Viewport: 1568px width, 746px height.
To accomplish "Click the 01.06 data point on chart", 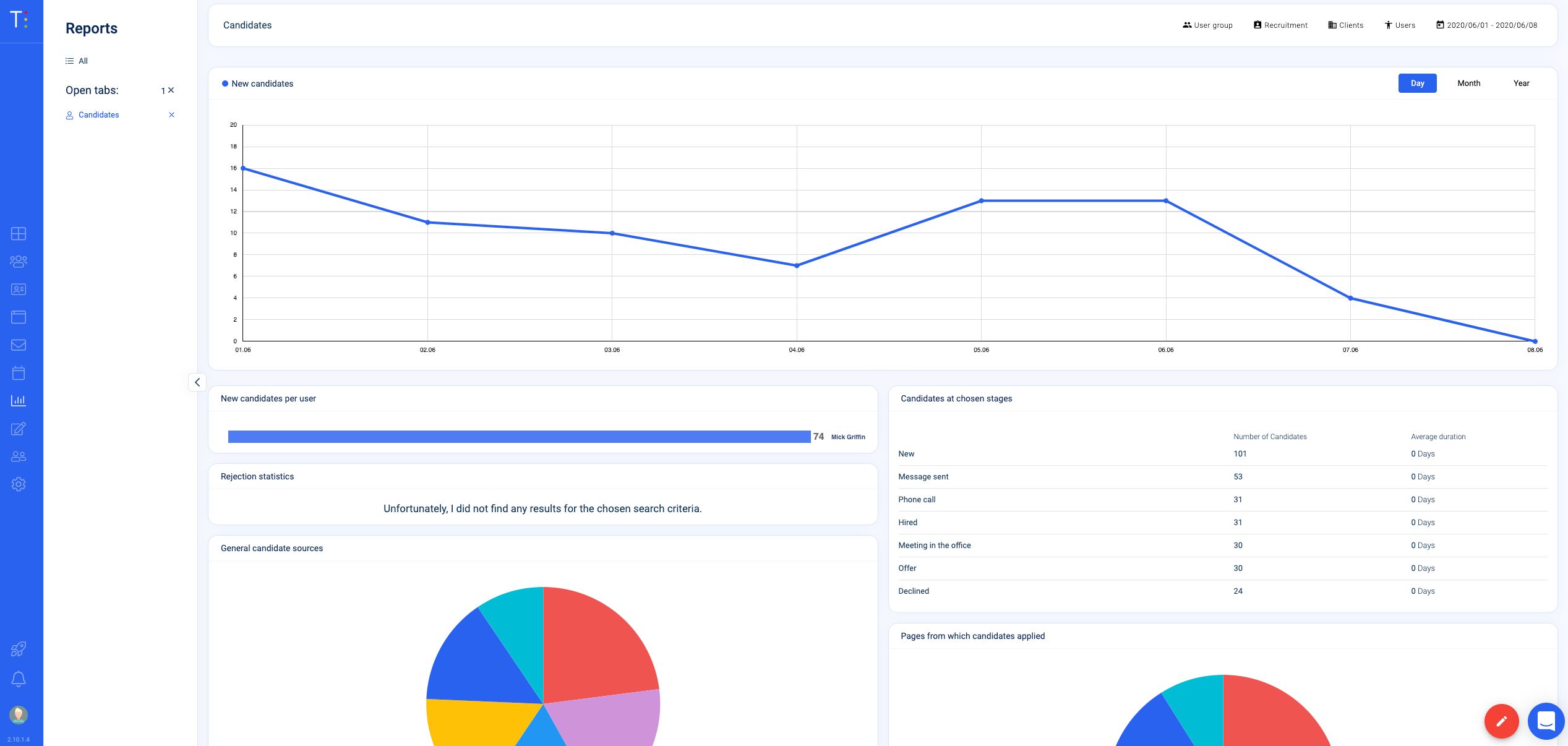I will (243, 168).
